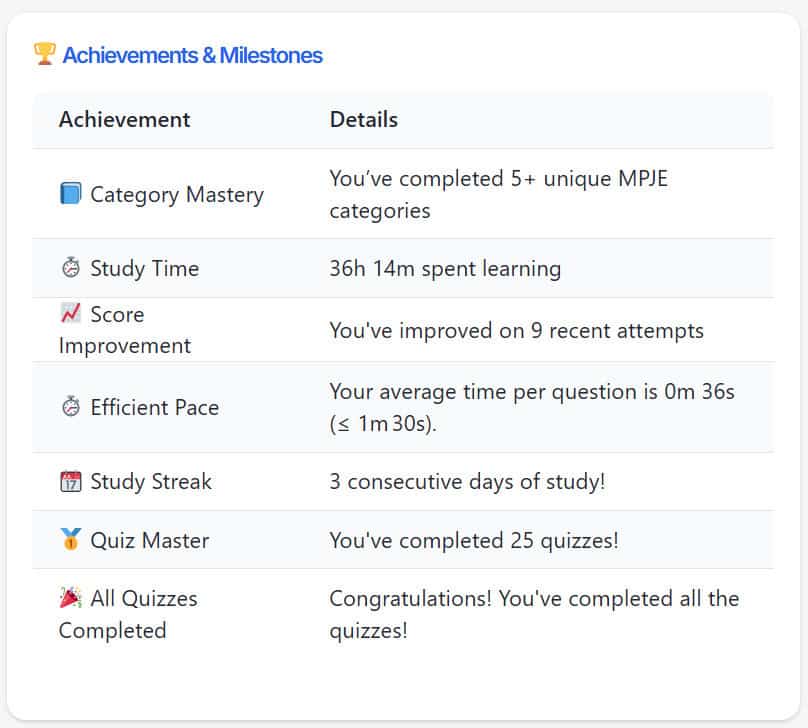The width and height of the screenshot is (808, 728).
Task: Click the trophy icon beside Achievements heading
Action: coord(45,54)
